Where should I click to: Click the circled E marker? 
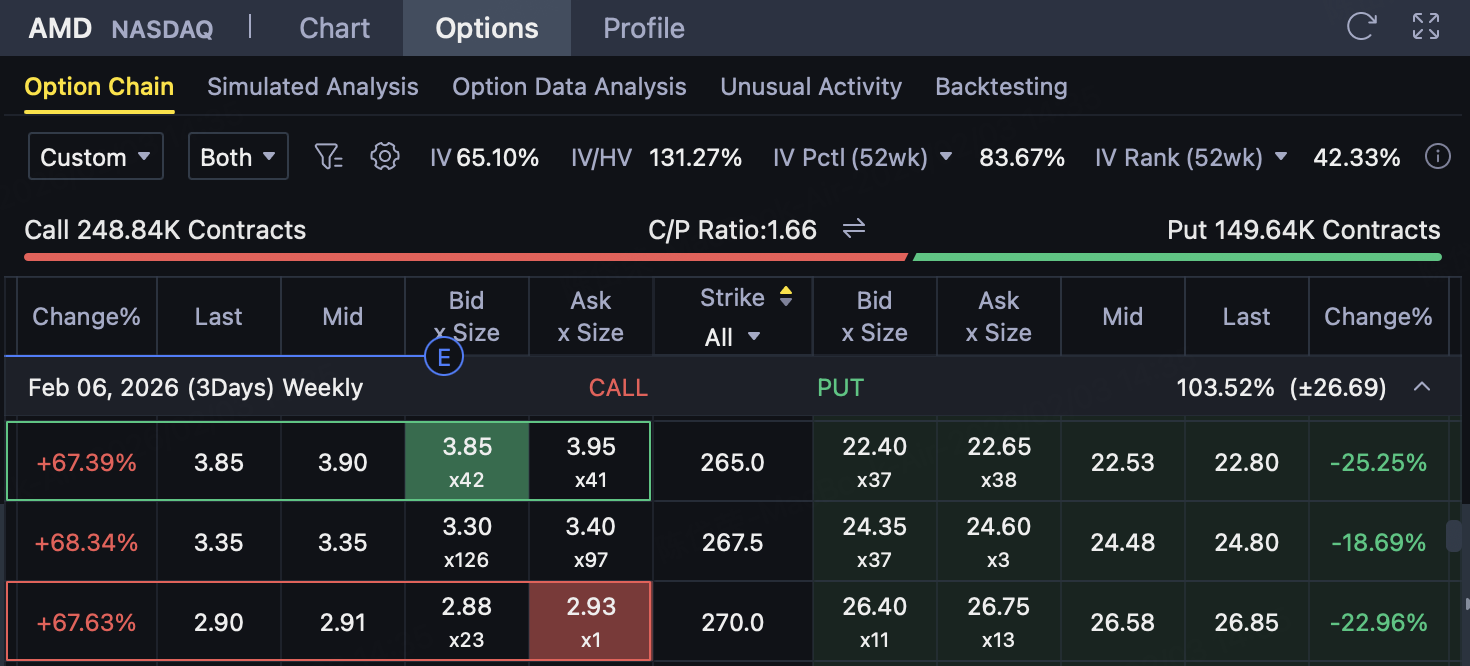(444, 356)
